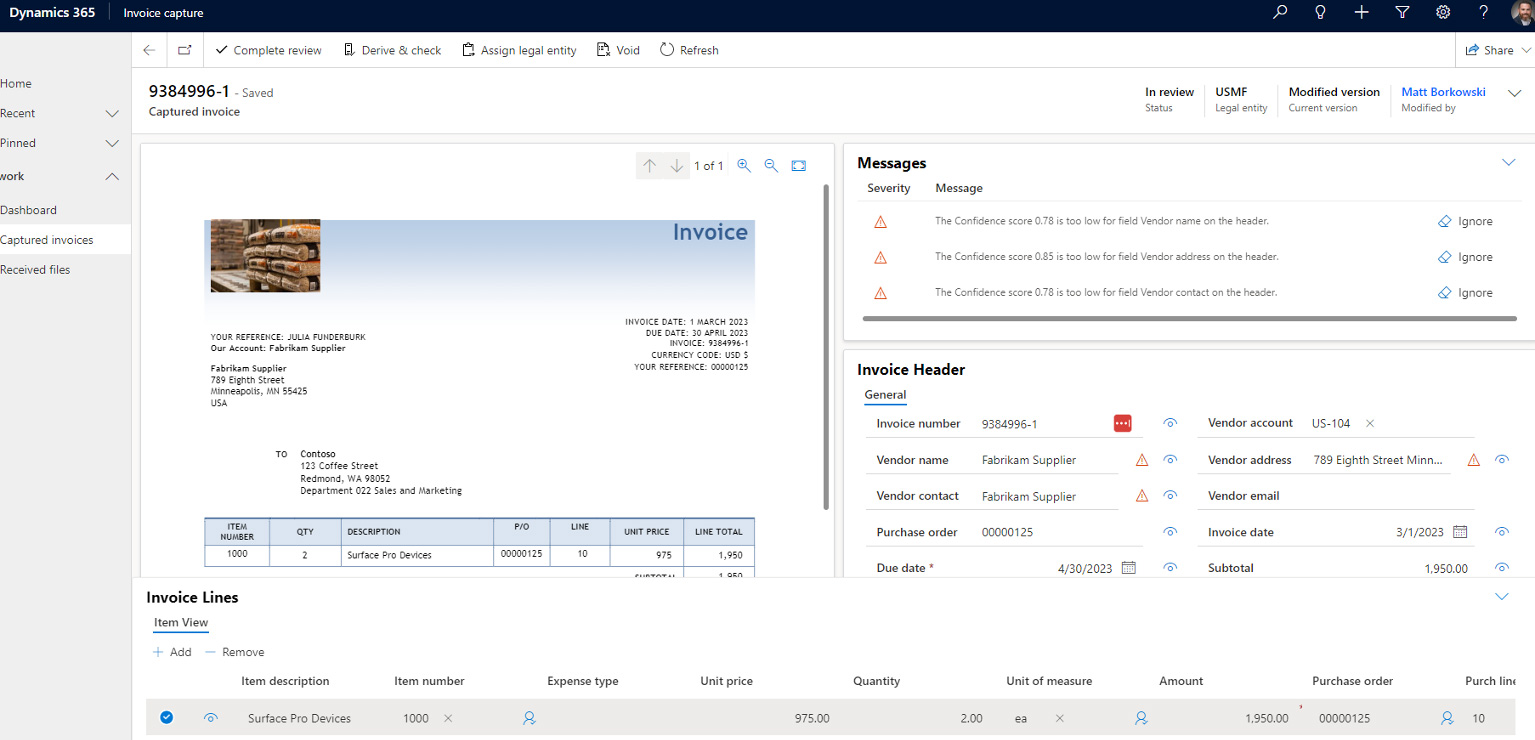Fit invoice document to width icon

coord(799,166)
